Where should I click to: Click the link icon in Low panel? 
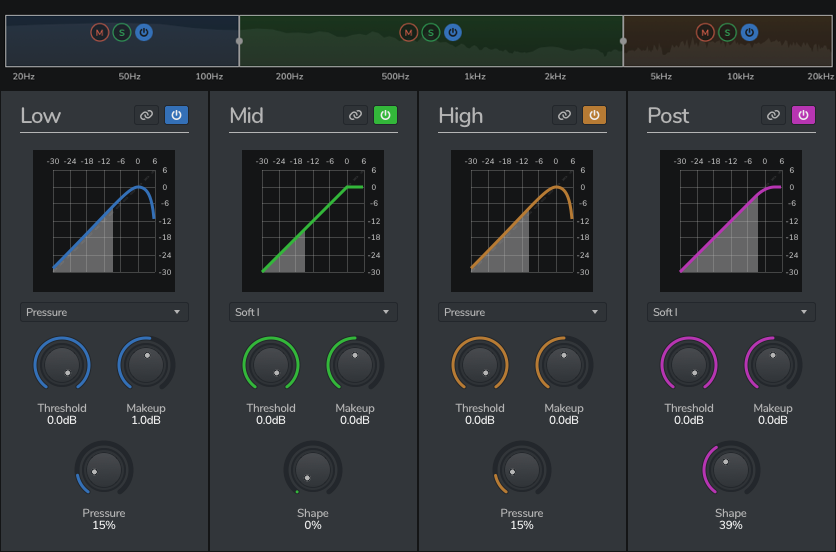(x=146, y=115)
